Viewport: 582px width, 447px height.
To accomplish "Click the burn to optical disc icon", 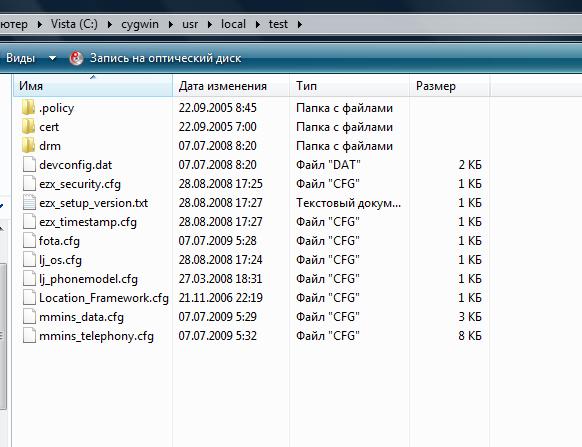I will [x=76, y=58].
